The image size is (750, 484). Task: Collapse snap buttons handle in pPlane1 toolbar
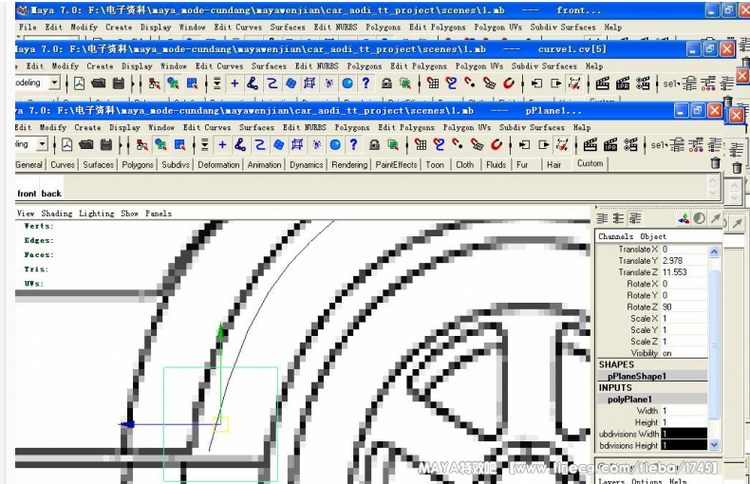point(407,144)
